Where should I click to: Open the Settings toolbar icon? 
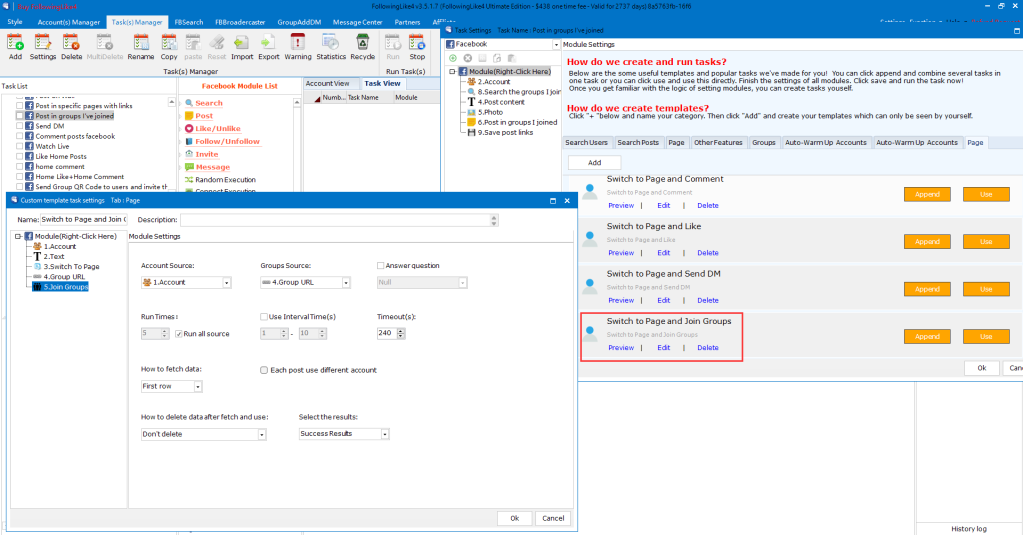click(x=42, y=47)
